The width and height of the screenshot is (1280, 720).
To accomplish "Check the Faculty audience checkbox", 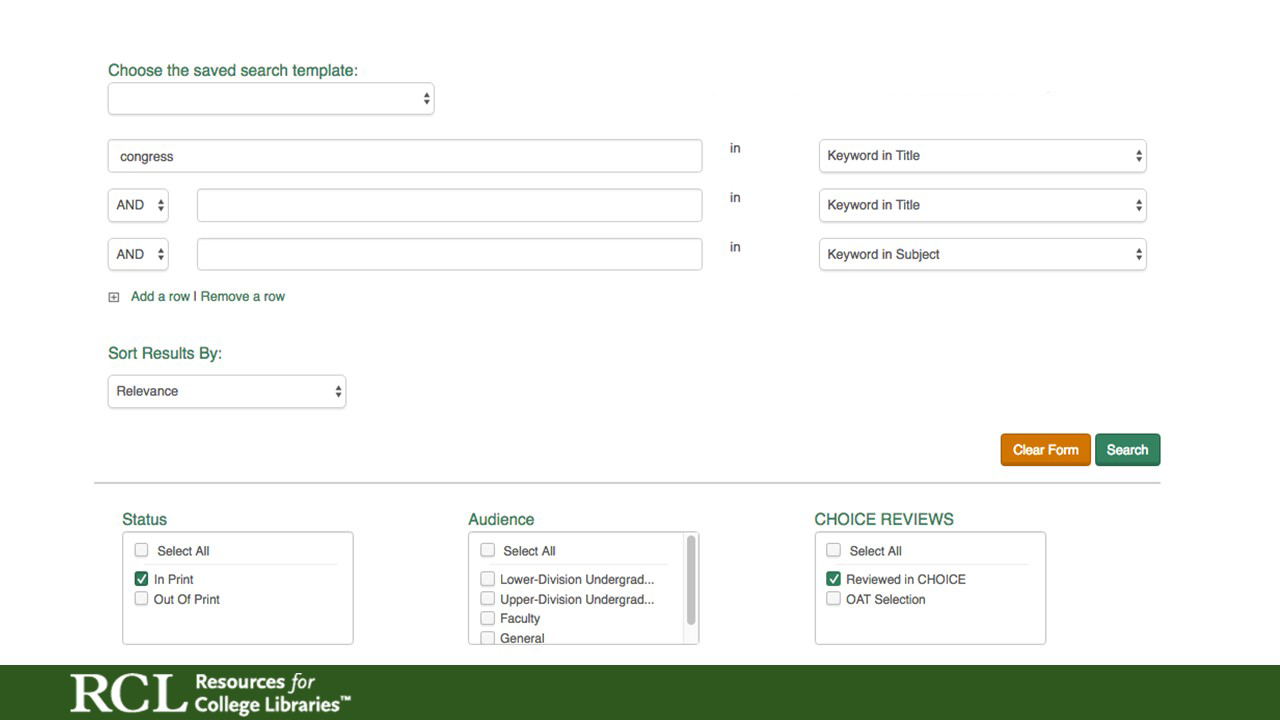I will pos(488,618).
